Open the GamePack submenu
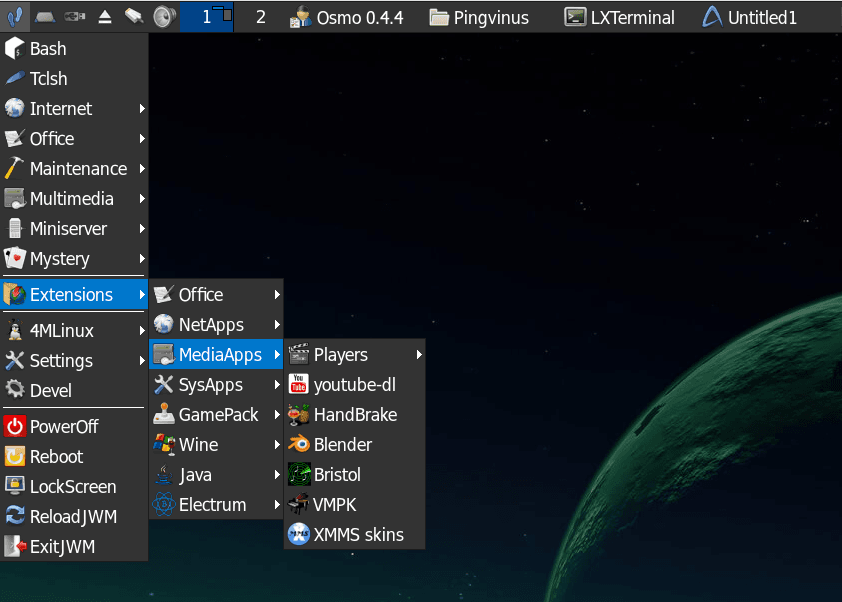Viewport: 842px width, 602px height. 216,415
